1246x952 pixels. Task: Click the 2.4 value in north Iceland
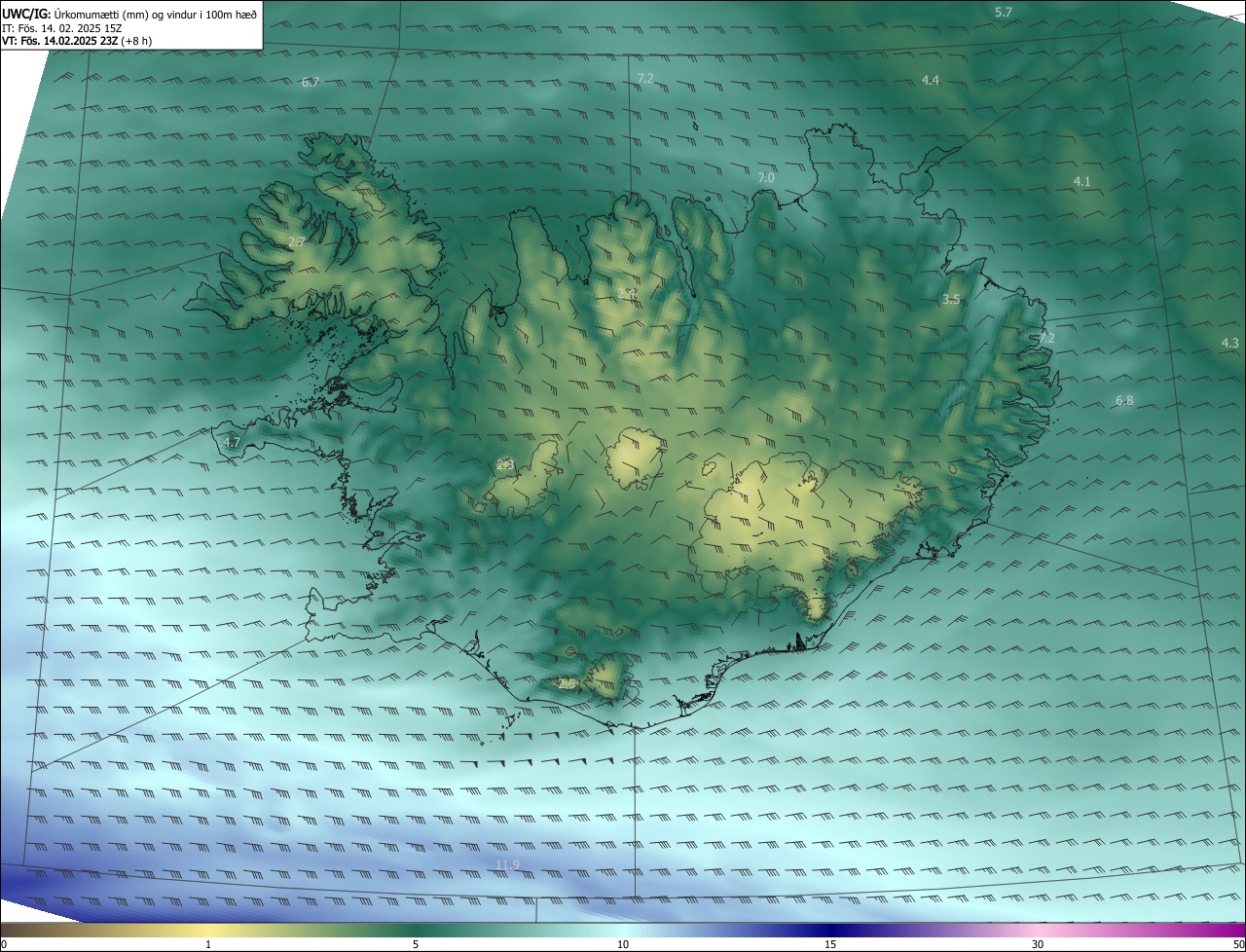627,293
